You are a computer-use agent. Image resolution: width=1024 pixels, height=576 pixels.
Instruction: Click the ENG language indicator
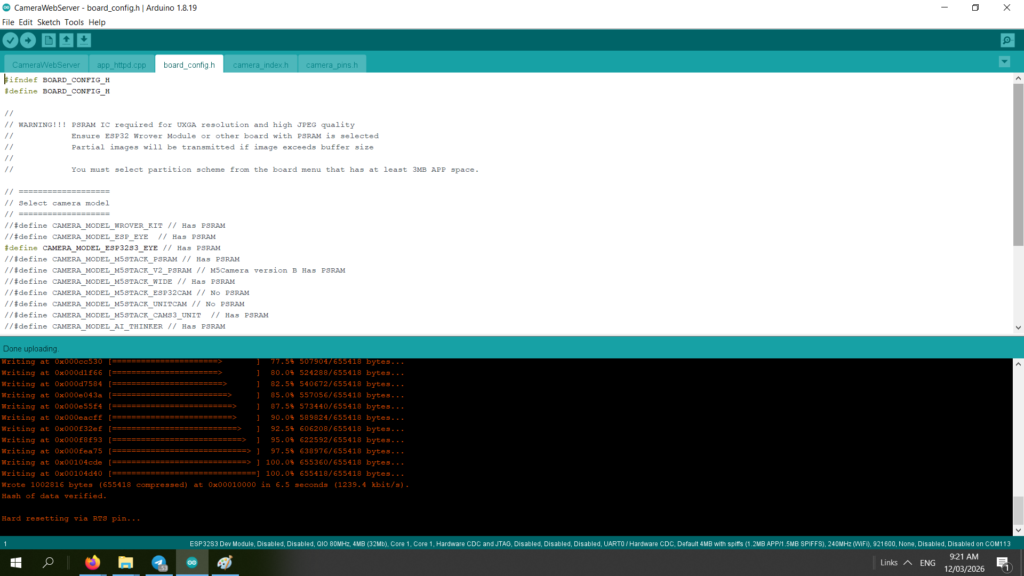(928, 563)
